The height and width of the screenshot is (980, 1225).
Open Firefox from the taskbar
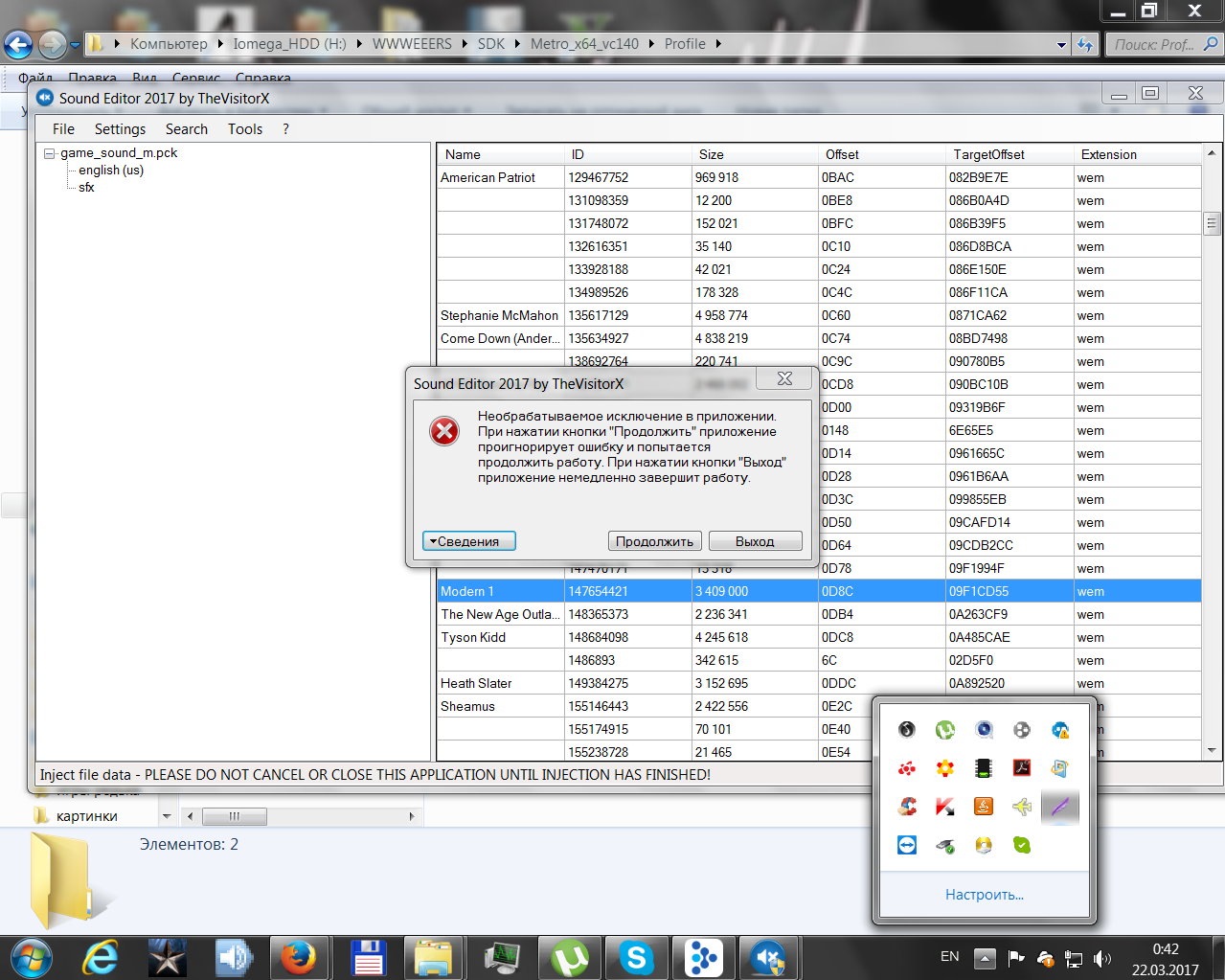(x=298, y=957)
